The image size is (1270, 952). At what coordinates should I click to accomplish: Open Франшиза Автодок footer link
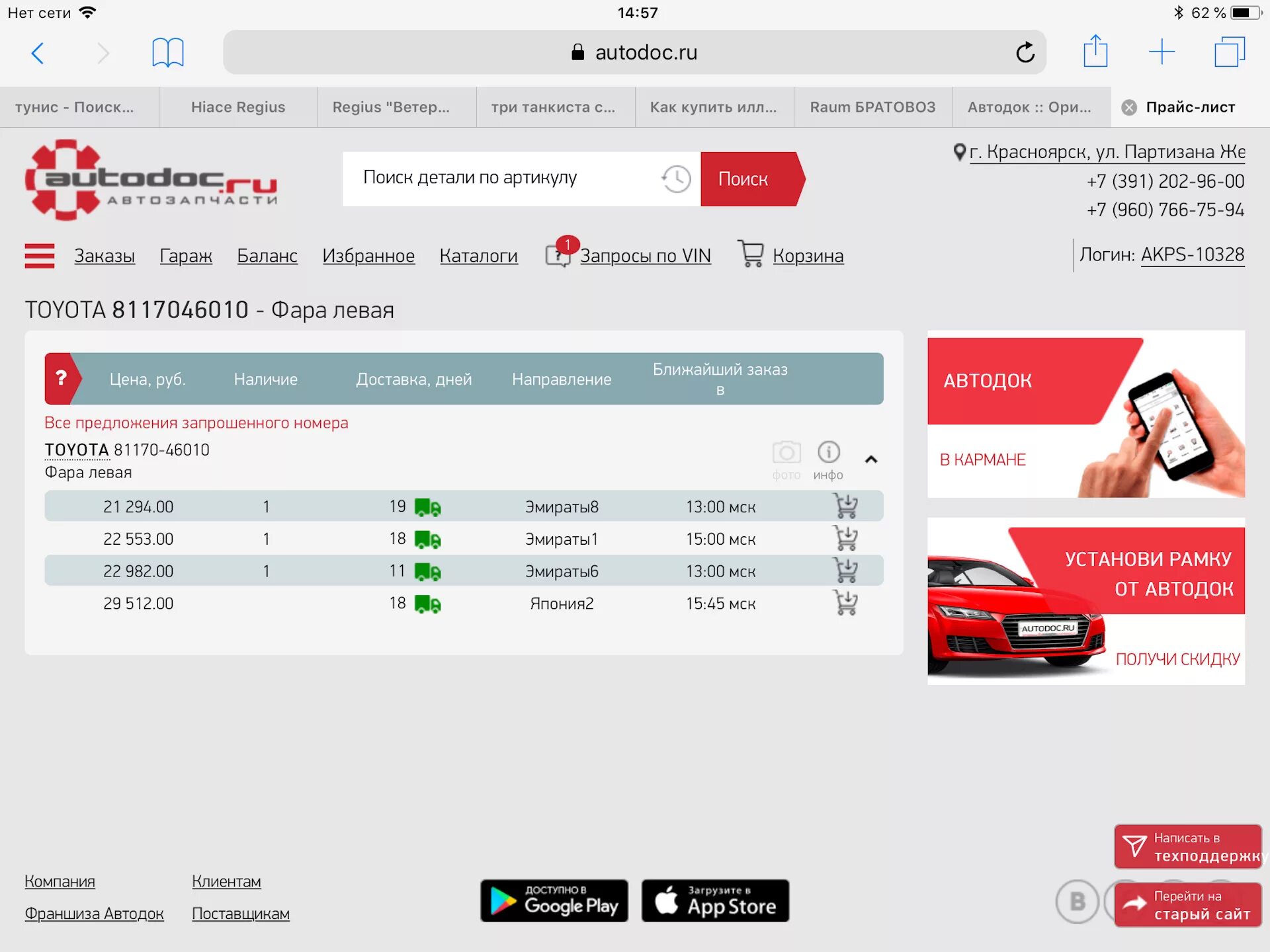click(x=94, y=914)
